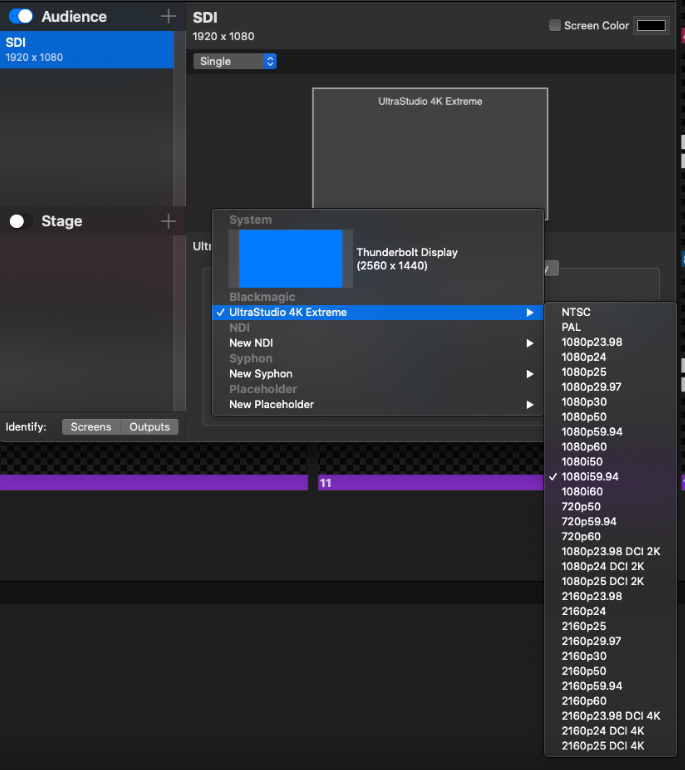The width and height of the screenshot is (685, 770).
Task: Select the UltraStudio 4K Extreme screen preview
Action: (x=430, y=148)
